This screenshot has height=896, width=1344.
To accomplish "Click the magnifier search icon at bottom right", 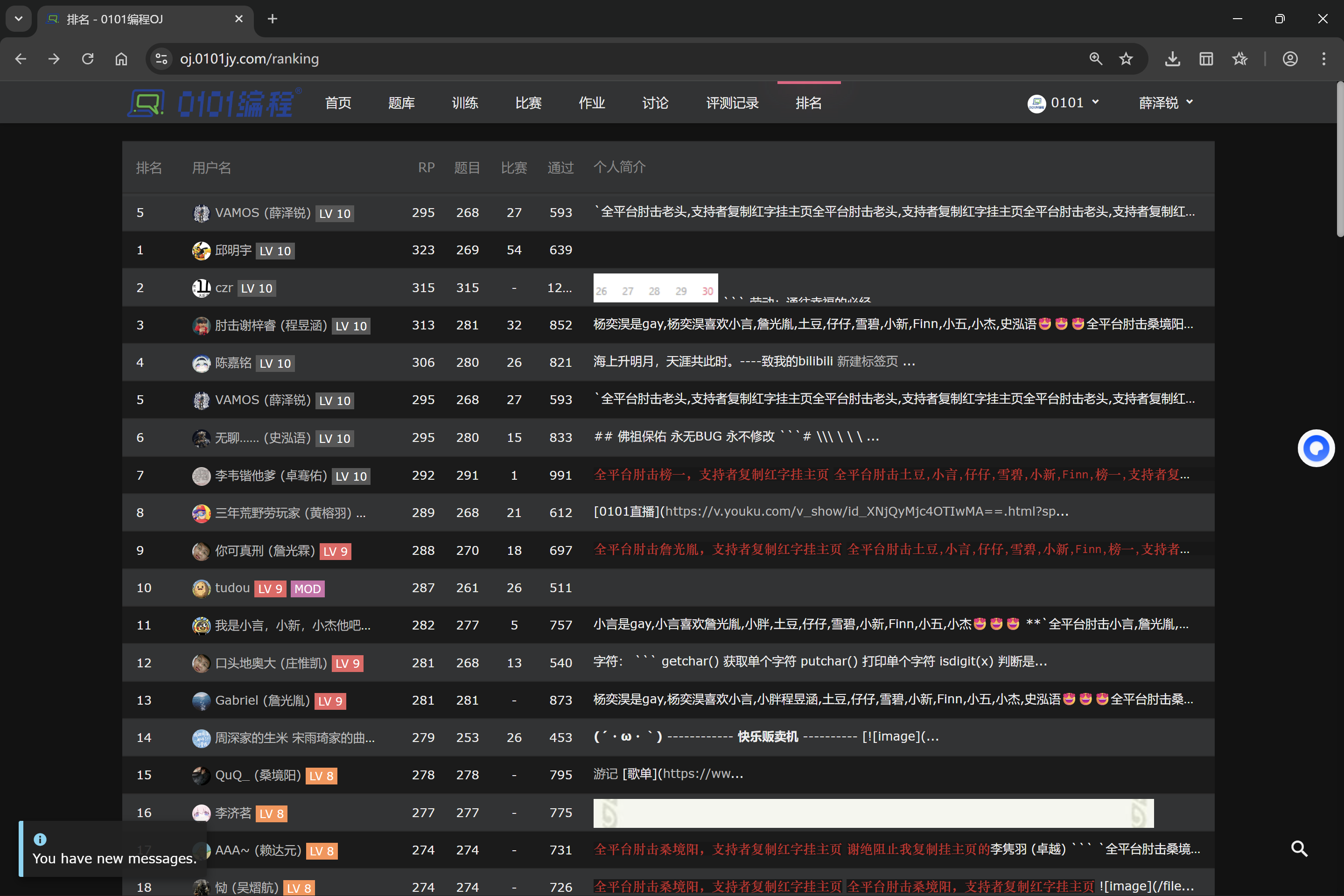I will click(x=1299, y=848).
